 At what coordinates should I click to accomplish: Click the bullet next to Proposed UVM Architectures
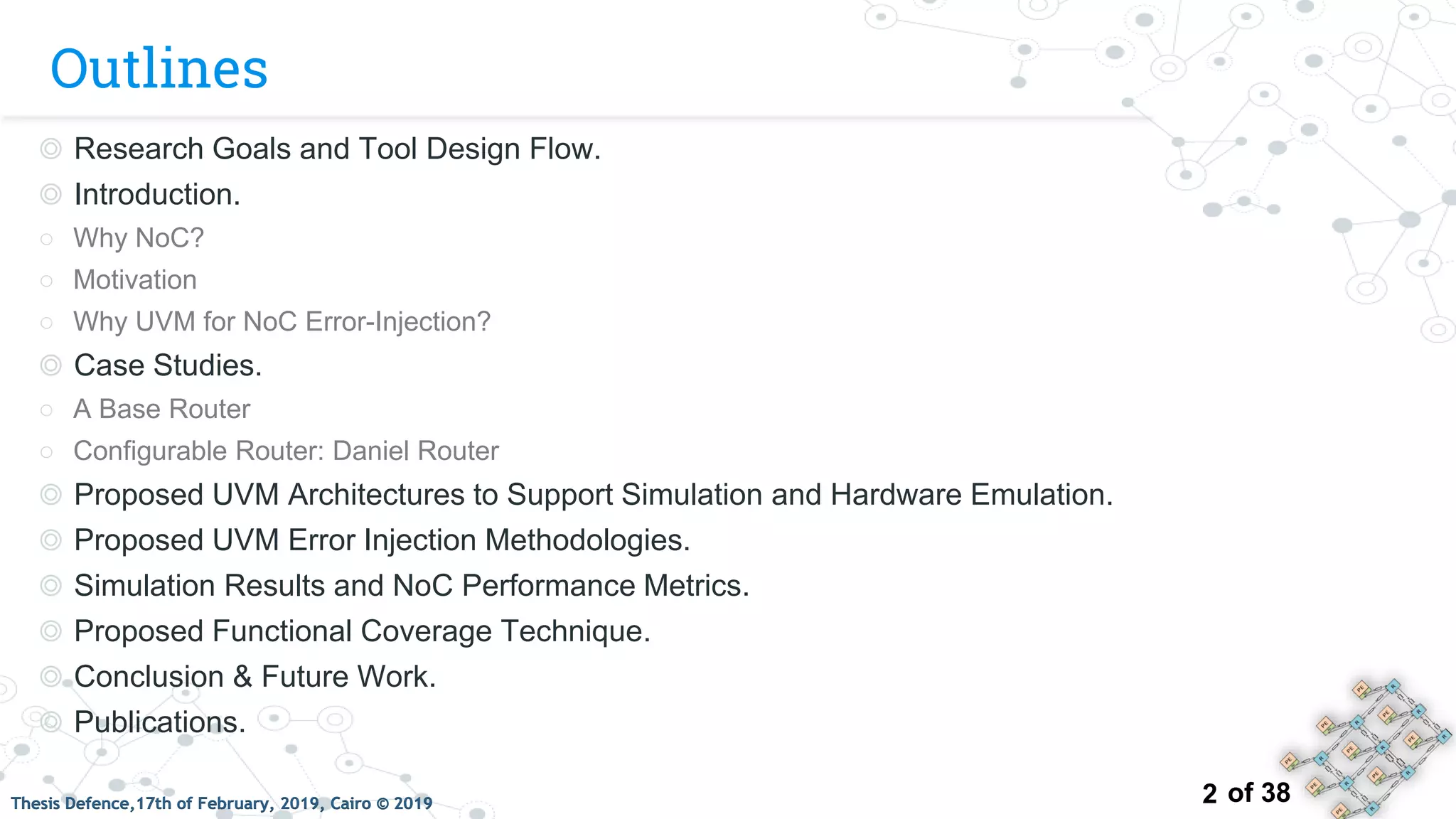50,495
